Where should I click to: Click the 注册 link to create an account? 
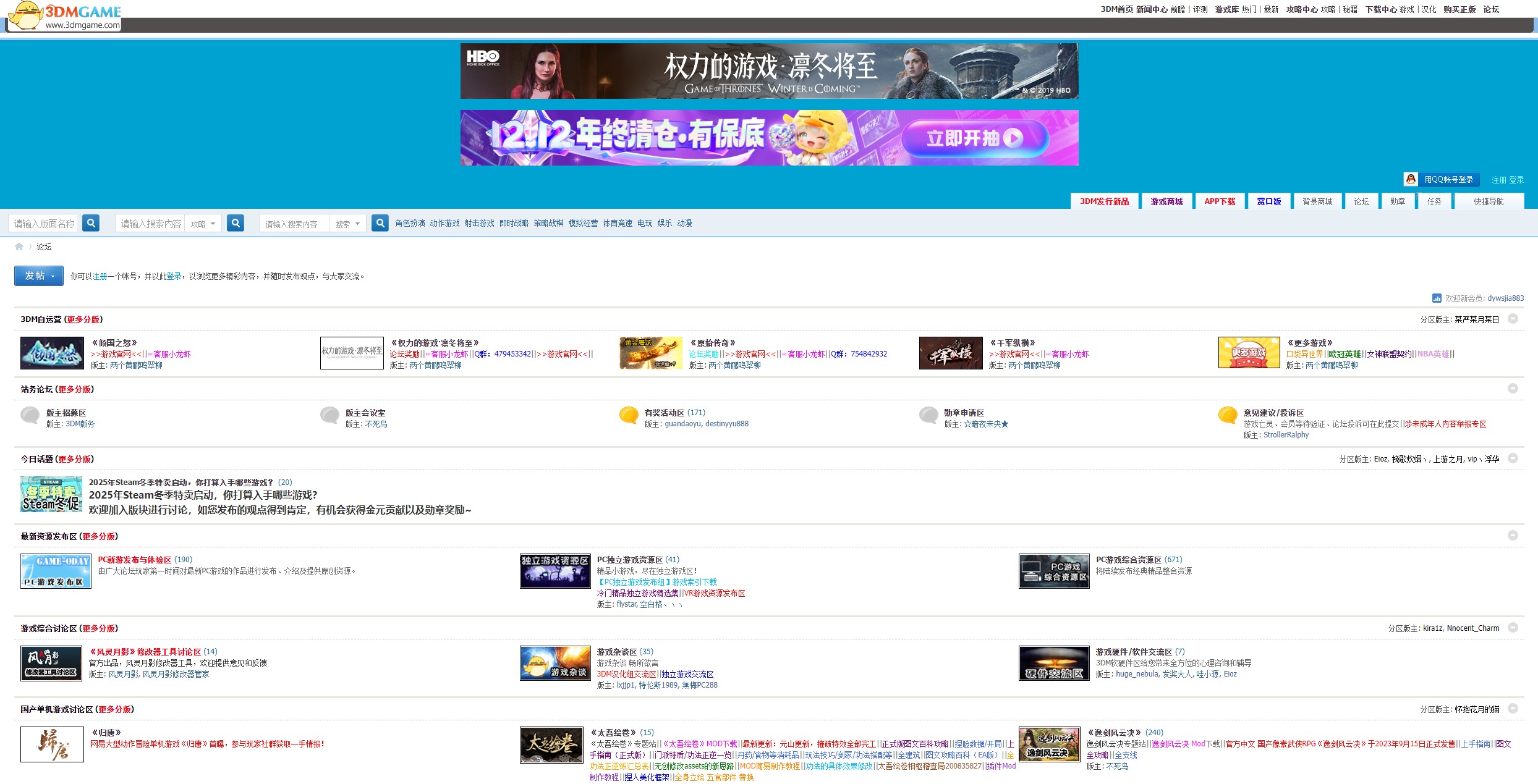pyautogui.click(x=100, y=276)
